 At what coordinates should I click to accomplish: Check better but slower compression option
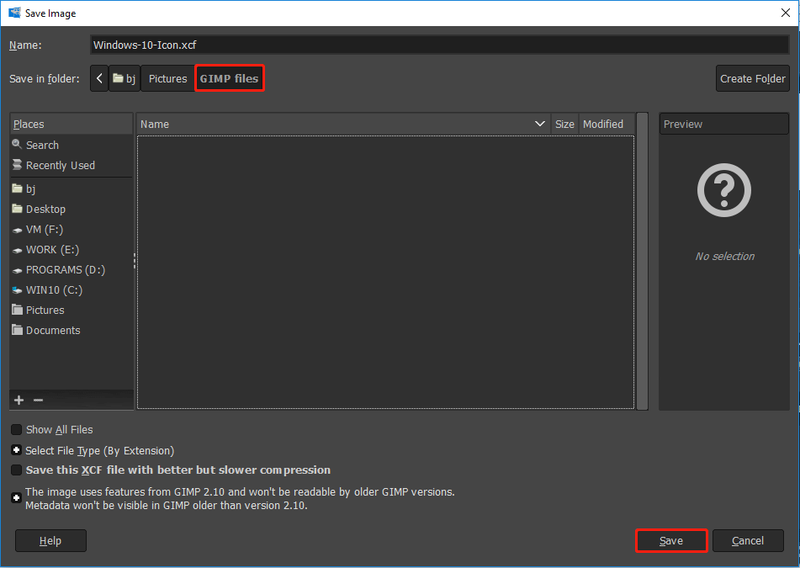(16, 470)
